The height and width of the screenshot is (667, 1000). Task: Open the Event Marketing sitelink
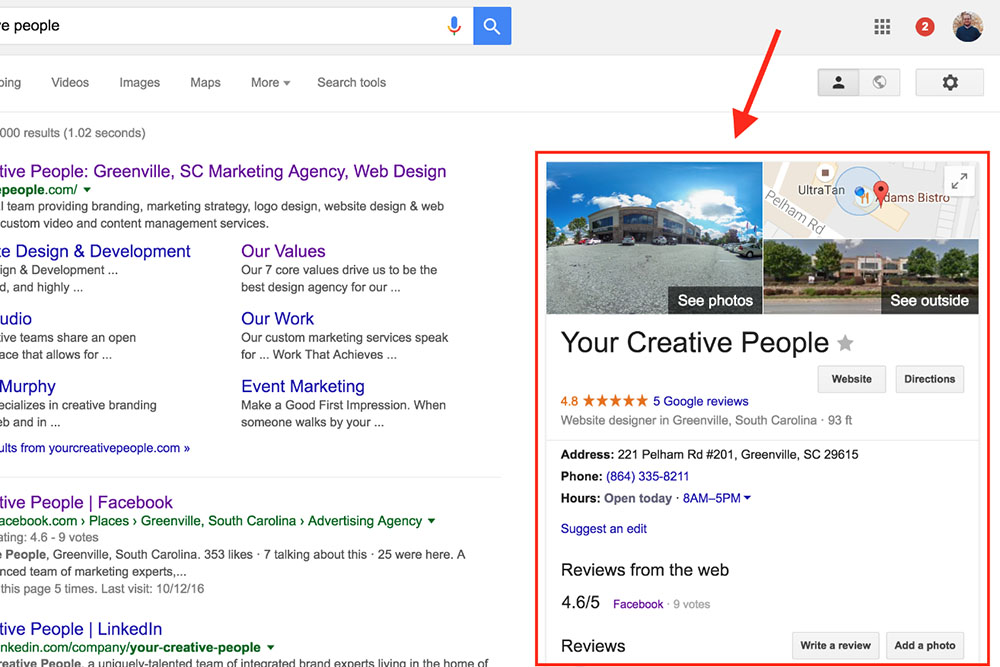coord(303,386)
